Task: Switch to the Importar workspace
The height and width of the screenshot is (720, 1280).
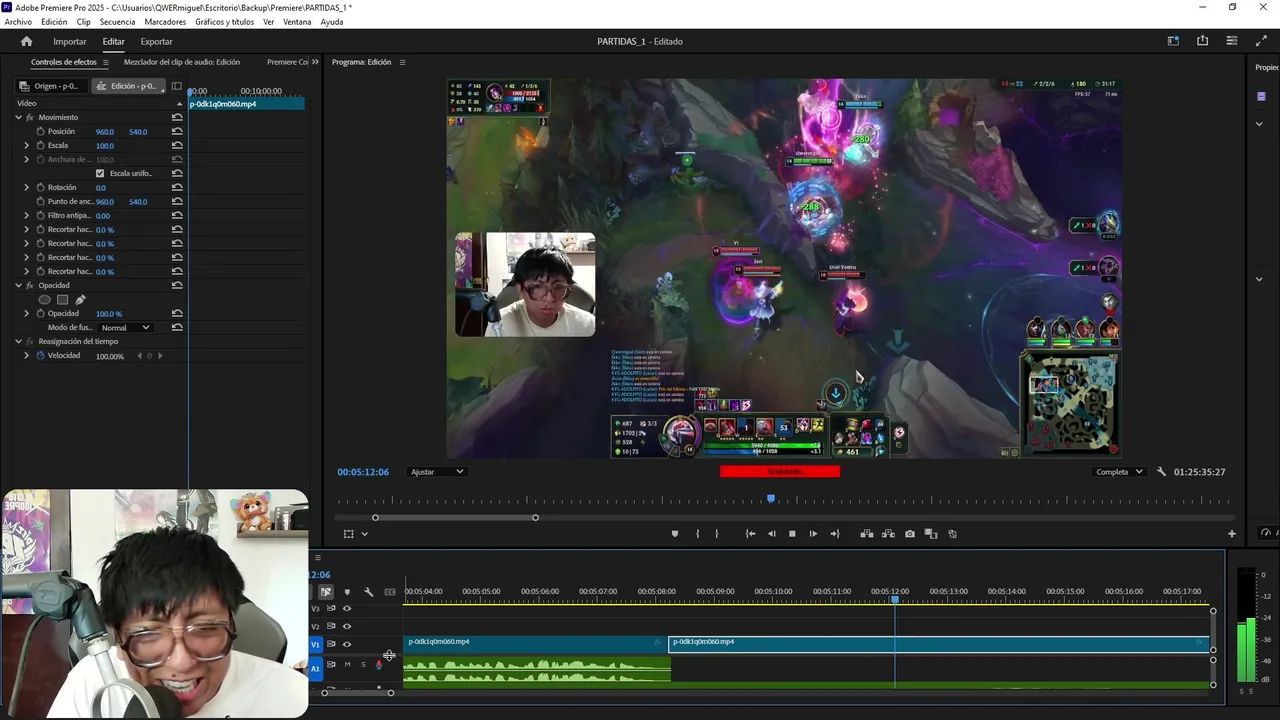Action: pyautogui.click(x=70, y=41)
